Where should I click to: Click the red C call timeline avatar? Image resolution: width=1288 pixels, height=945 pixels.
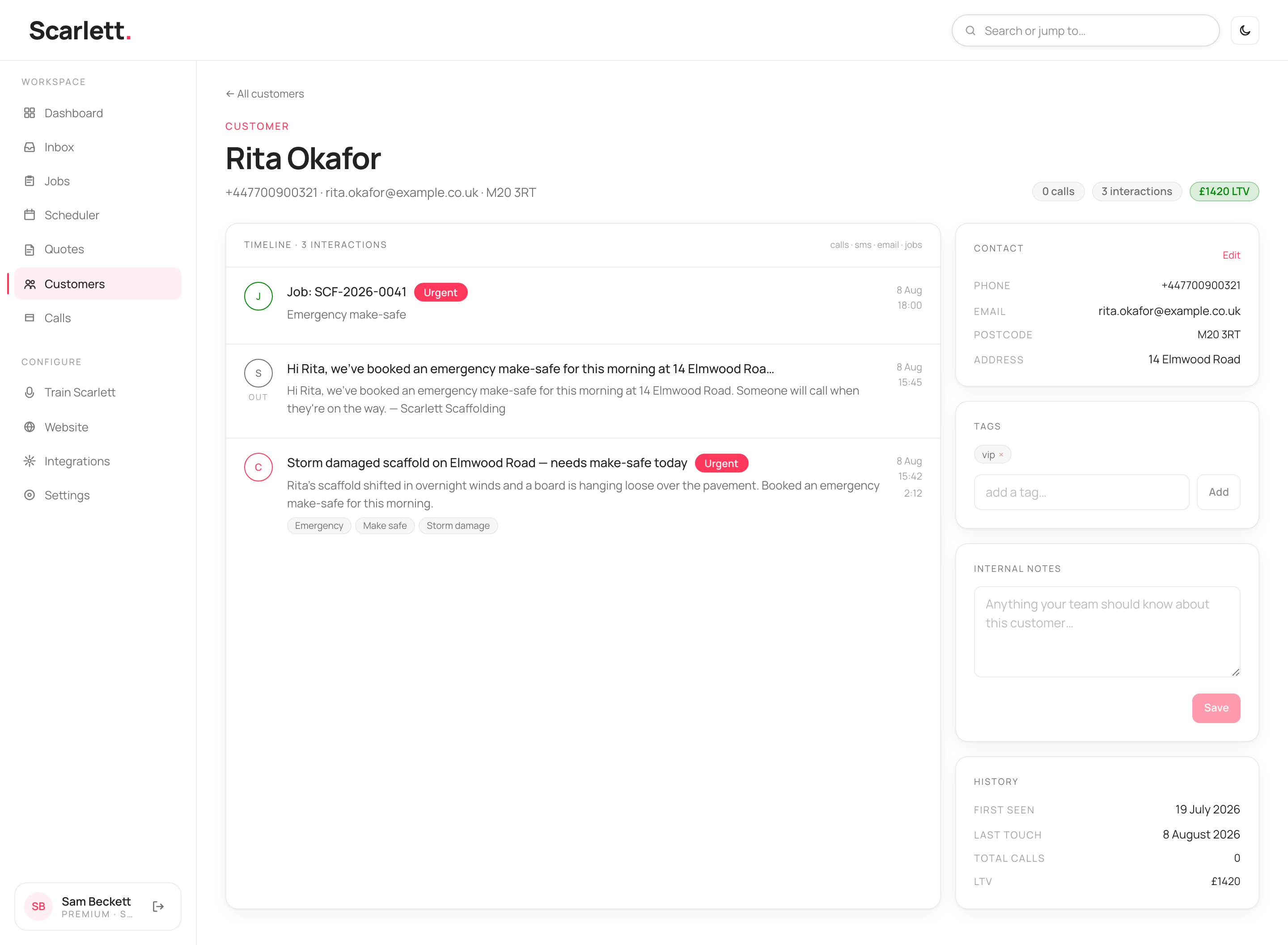click(258, 467)
